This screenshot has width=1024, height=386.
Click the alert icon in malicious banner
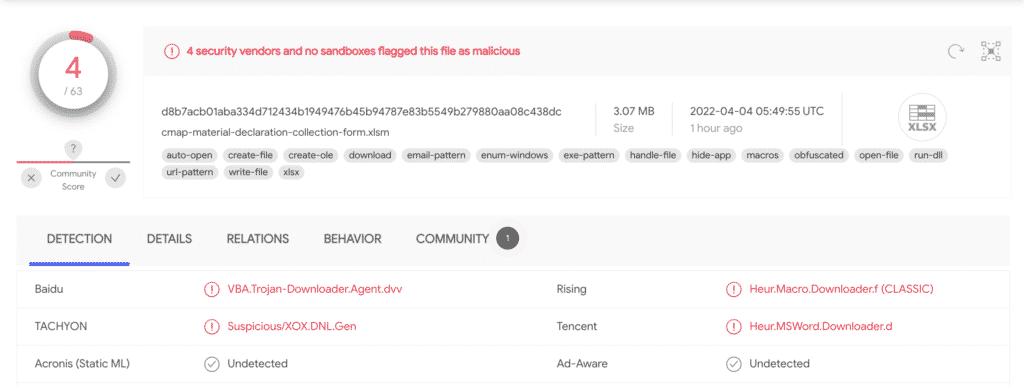tap(172, 51)
